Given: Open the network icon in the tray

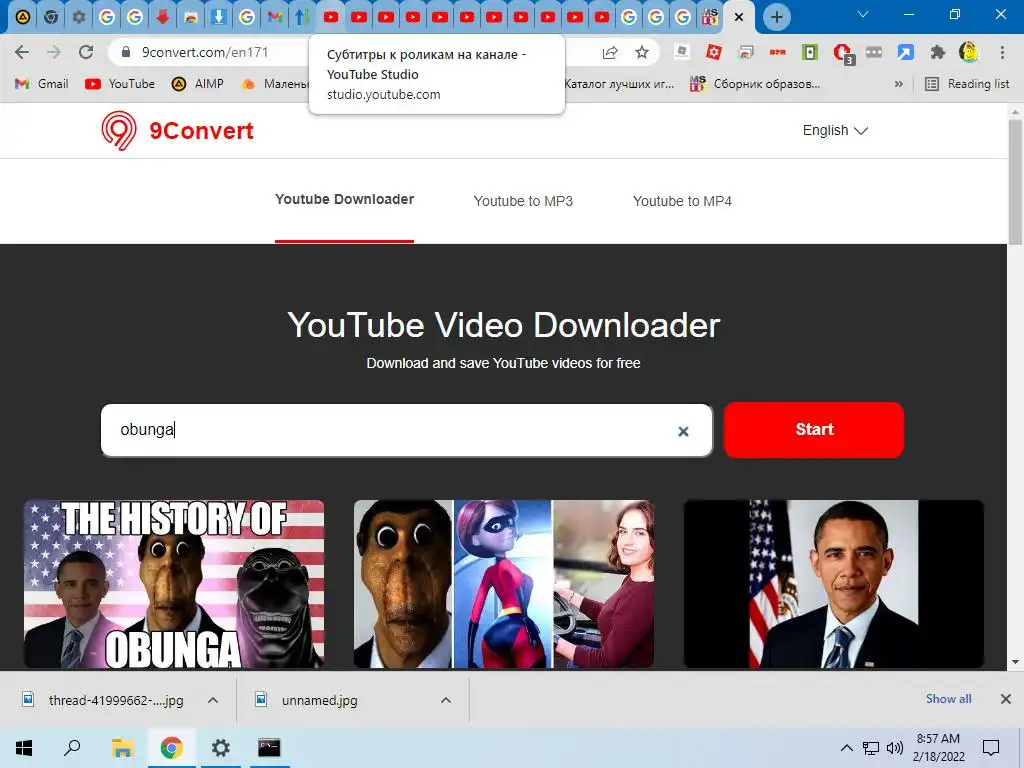Looking at the screenshot, I should pyautogui.click(x=871, y=748).
